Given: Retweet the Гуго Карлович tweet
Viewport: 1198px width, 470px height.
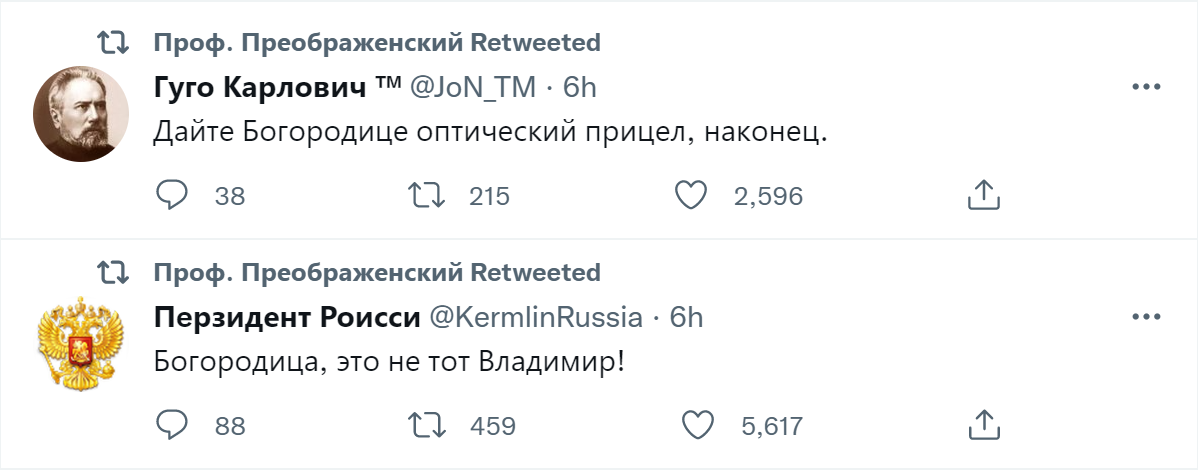Looking at the screenshot, I should click(427, 196).
